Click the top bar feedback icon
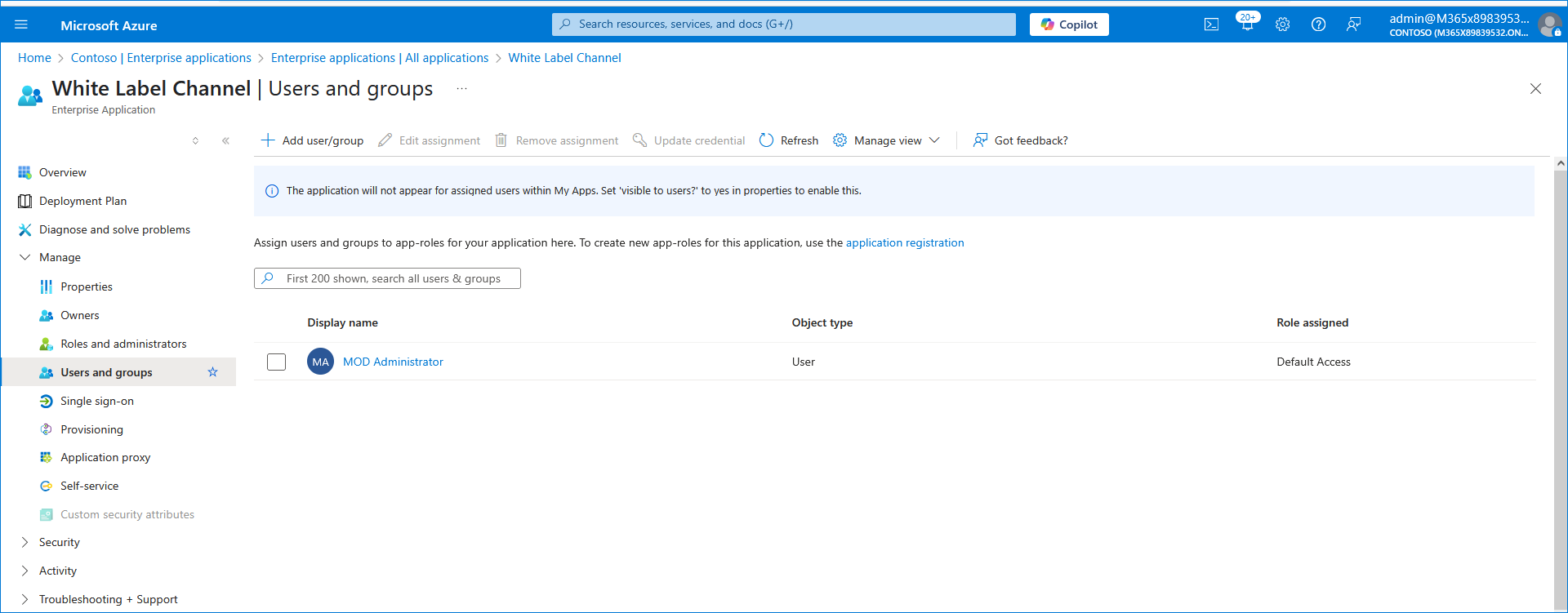 1353,24
